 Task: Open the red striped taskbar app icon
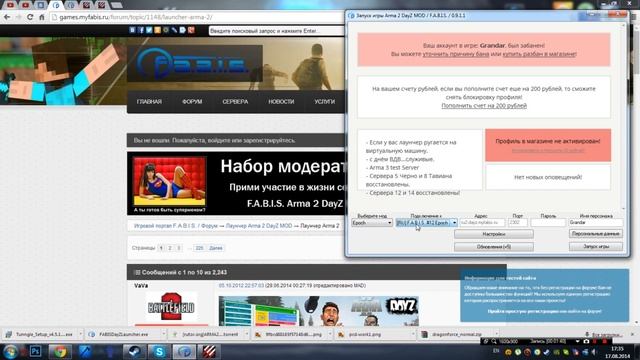pos(209,351)
